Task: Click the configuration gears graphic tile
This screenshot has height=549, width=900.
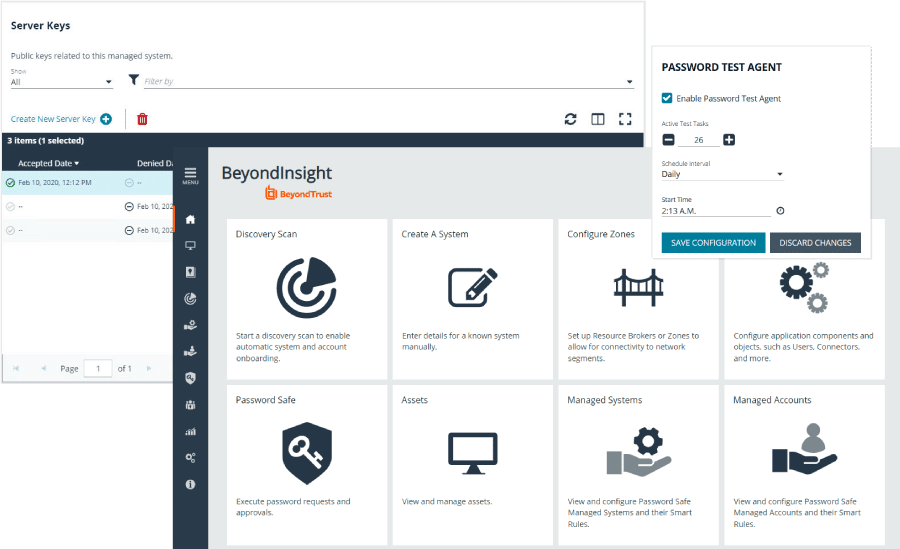Action: tap(804, 288)
